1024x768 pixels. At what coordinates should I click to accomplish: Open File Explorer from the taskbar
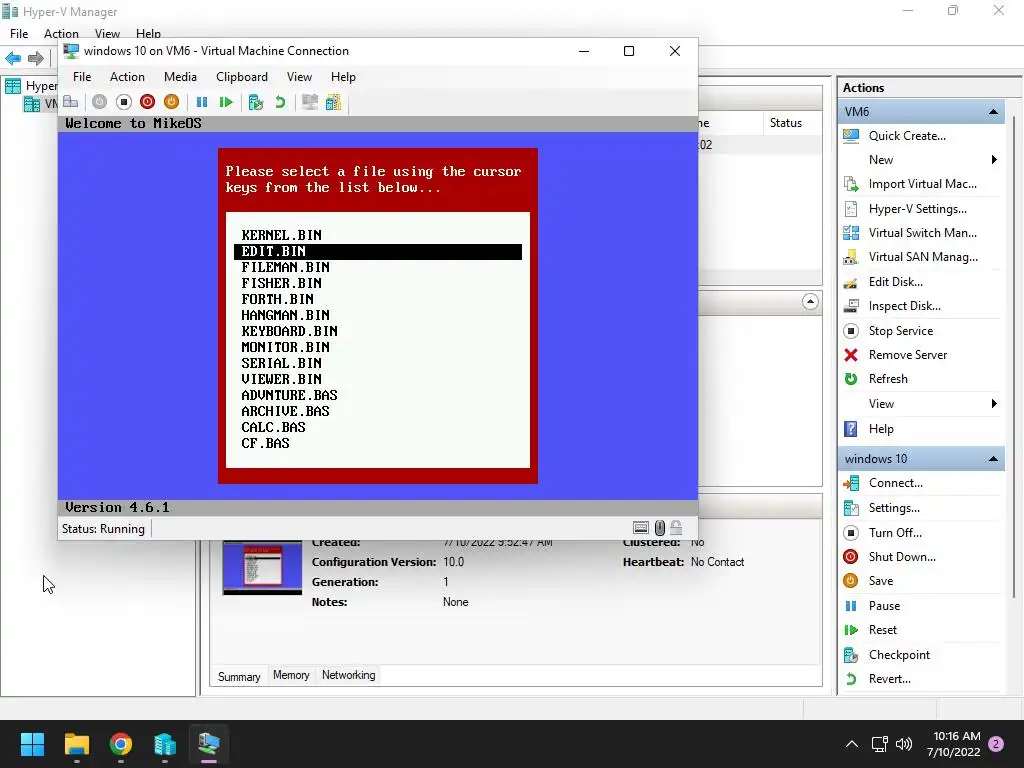click(x=76, y=744)
